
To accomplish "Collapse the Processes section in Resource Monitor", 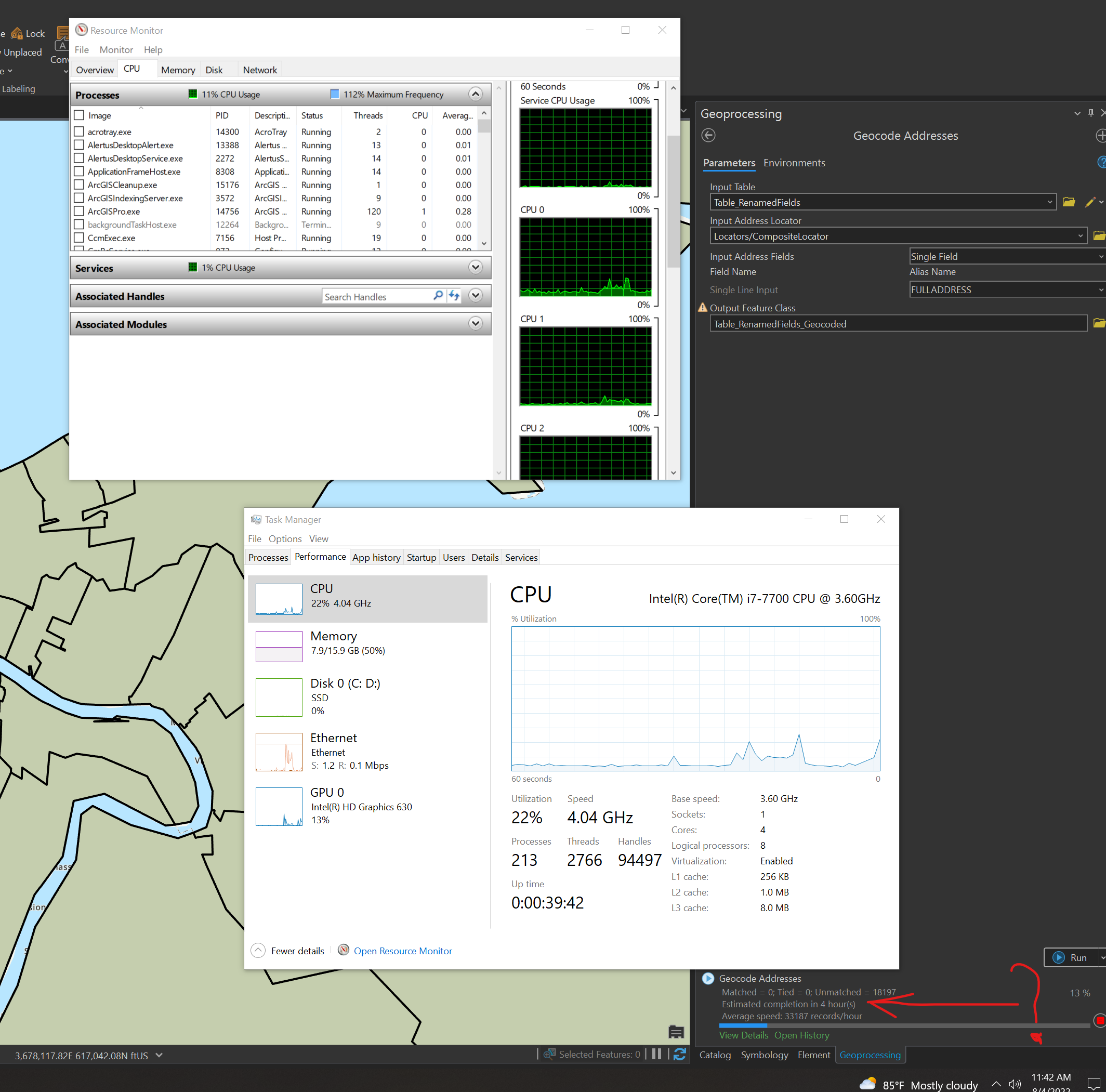I will point(475,94).
